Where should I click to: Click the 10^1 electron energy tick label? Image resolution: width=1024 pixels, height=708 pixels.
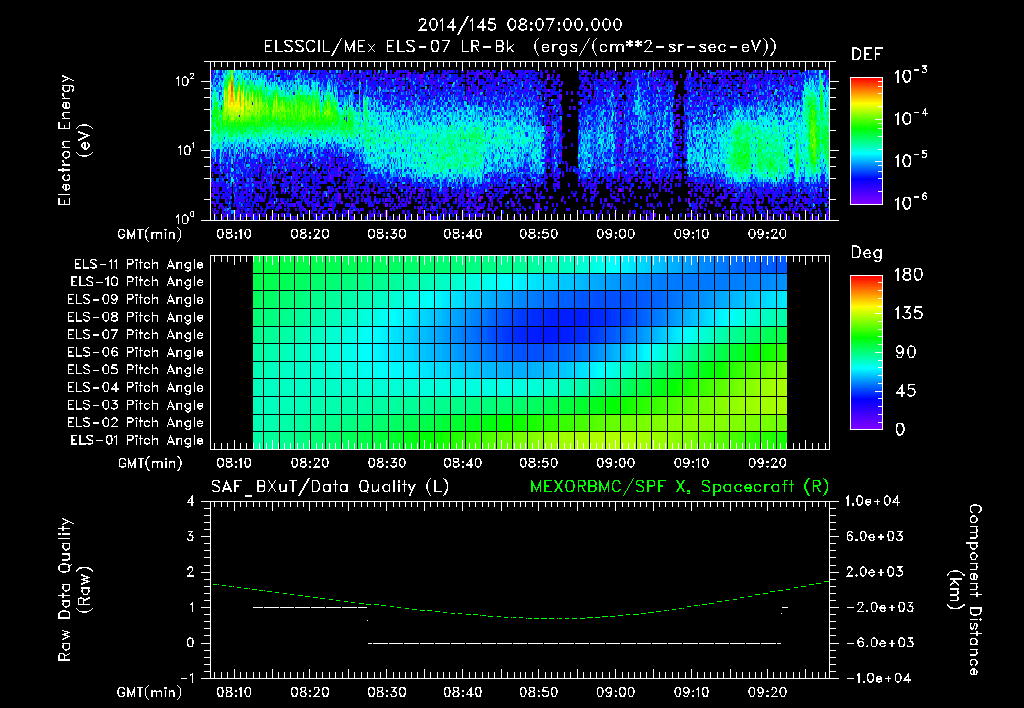[x=185, y=150]
